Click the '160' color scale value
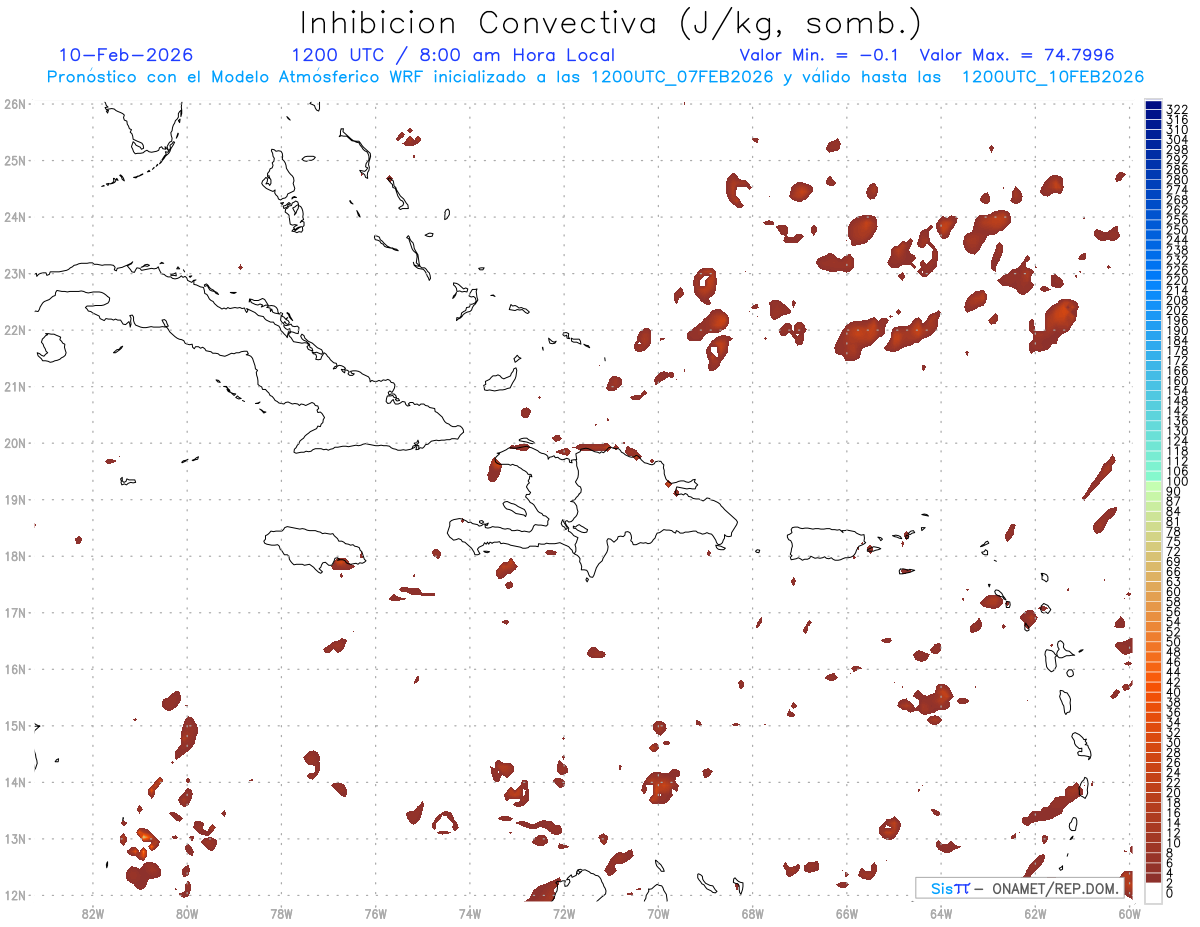Screen dimensions: 1200x927 pyautogui.click(x=1177, y=381)
